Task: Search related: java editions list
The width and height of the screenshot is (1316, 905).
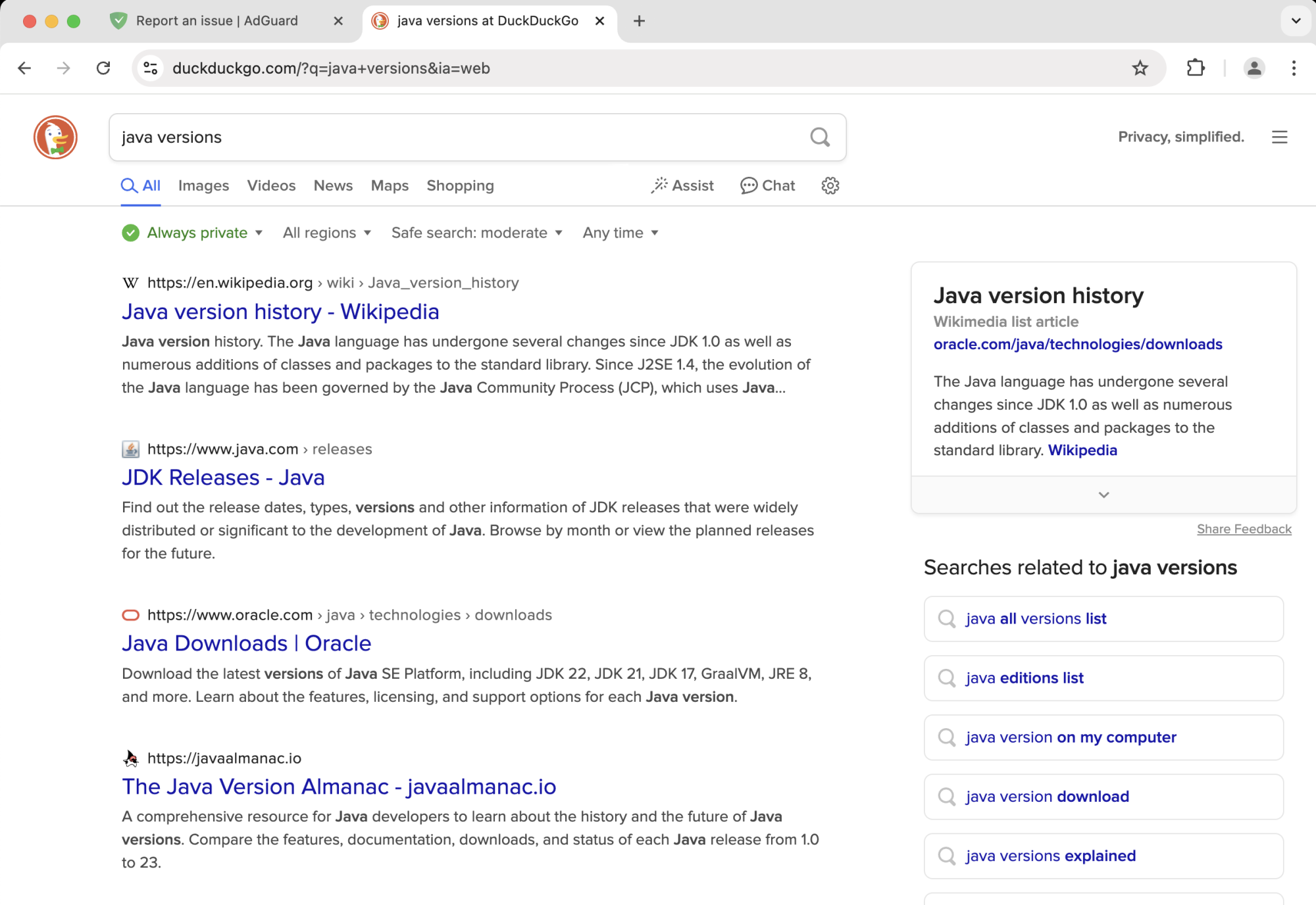Action: [1103, 678]
